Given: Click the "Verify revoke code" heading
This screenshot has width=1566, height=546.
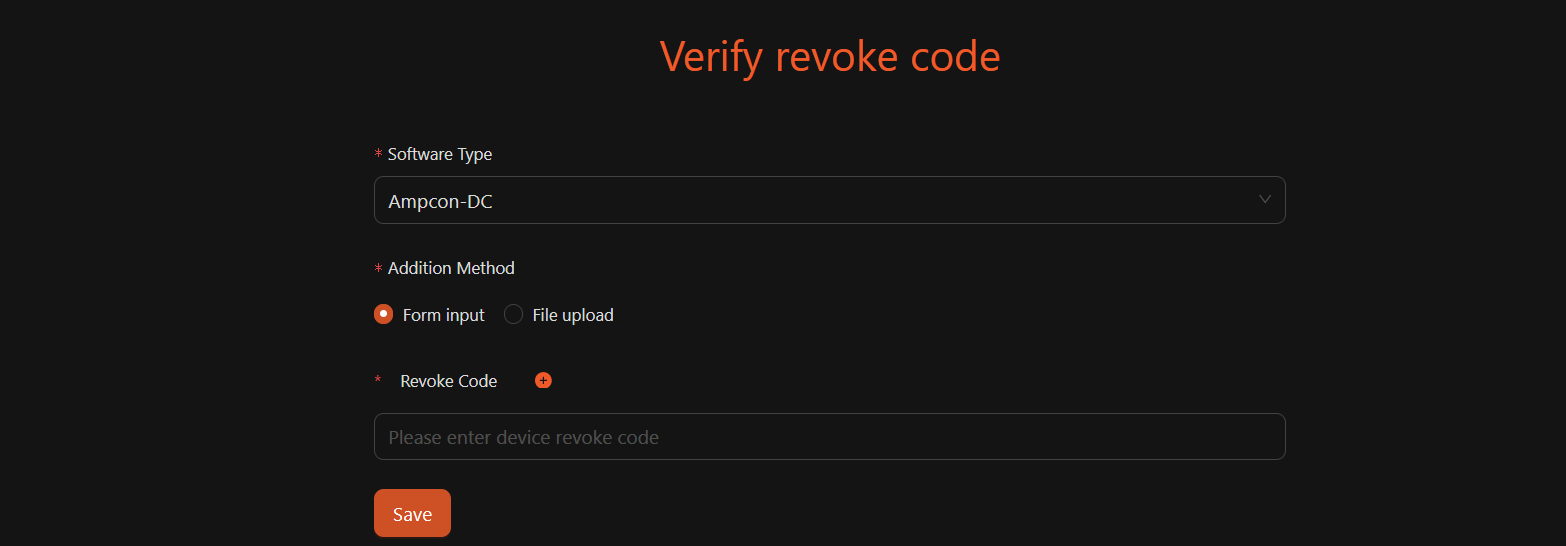Looking at the screenshot, I should (x=829, y=57).
